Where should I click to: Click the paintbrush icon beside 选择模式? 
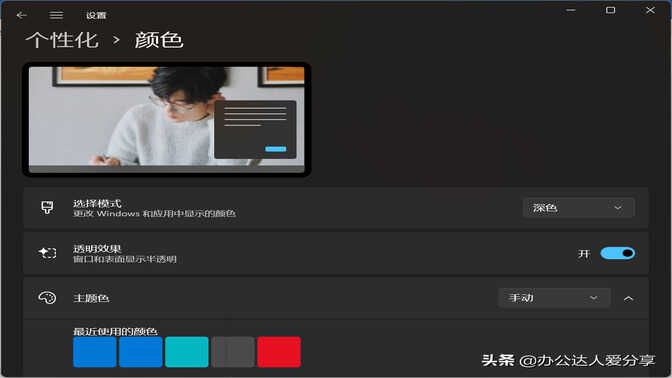(x=47, y=207)
